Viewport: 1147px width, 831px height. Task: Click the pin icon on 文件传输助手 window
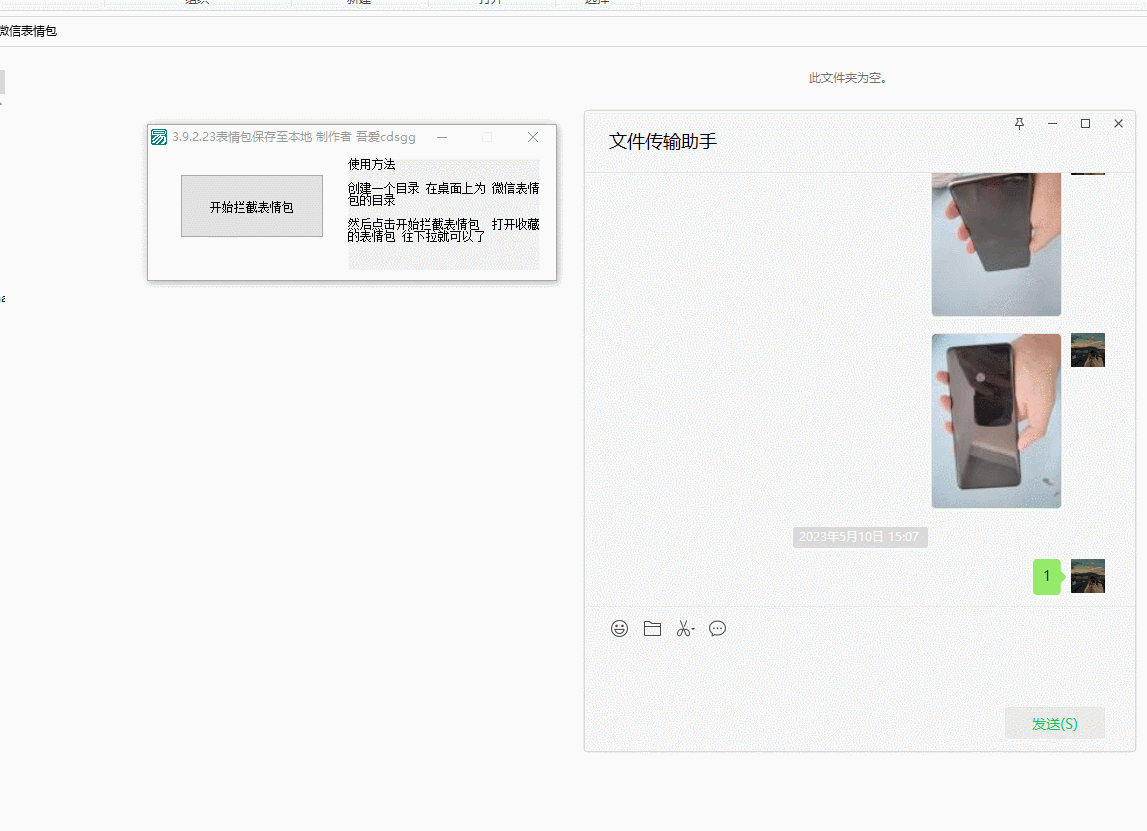[1019, 123]
